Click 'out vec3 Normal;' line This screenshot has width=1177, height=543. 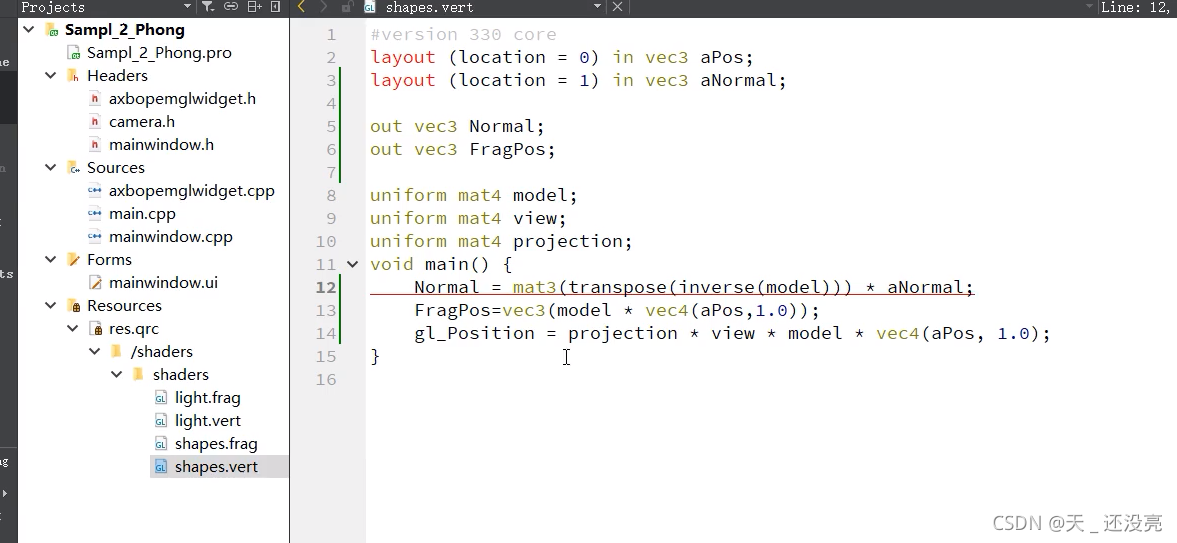(x=457, y=126)
